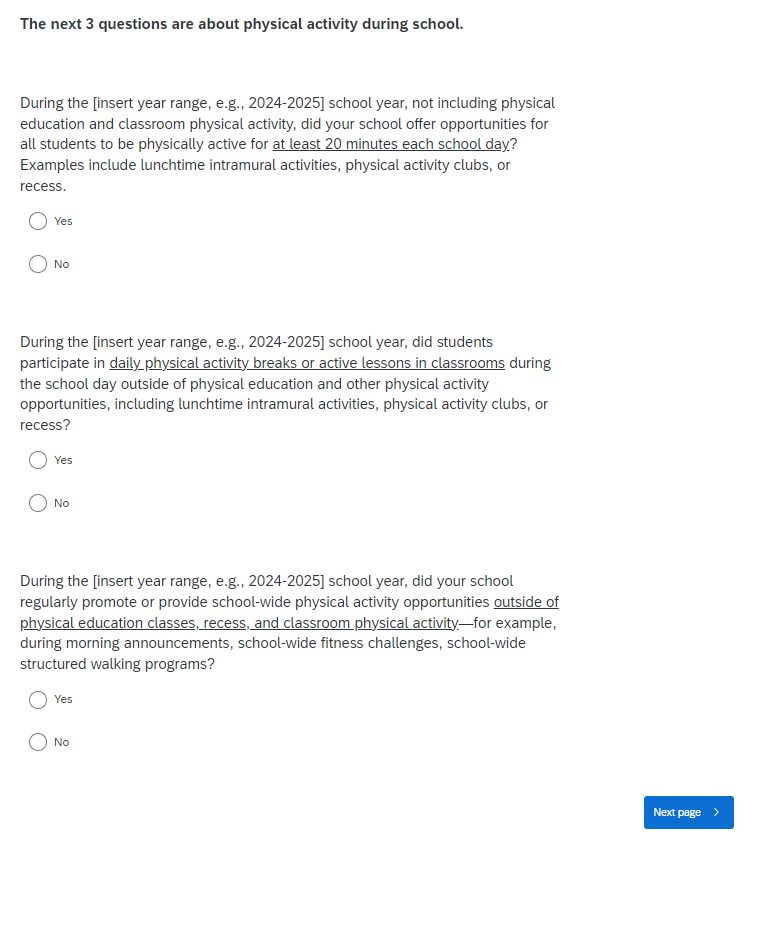Mark No for school-wide physical activity opportunities question
The width and height of the screenshot is (775, 932).
click(38, 742)
